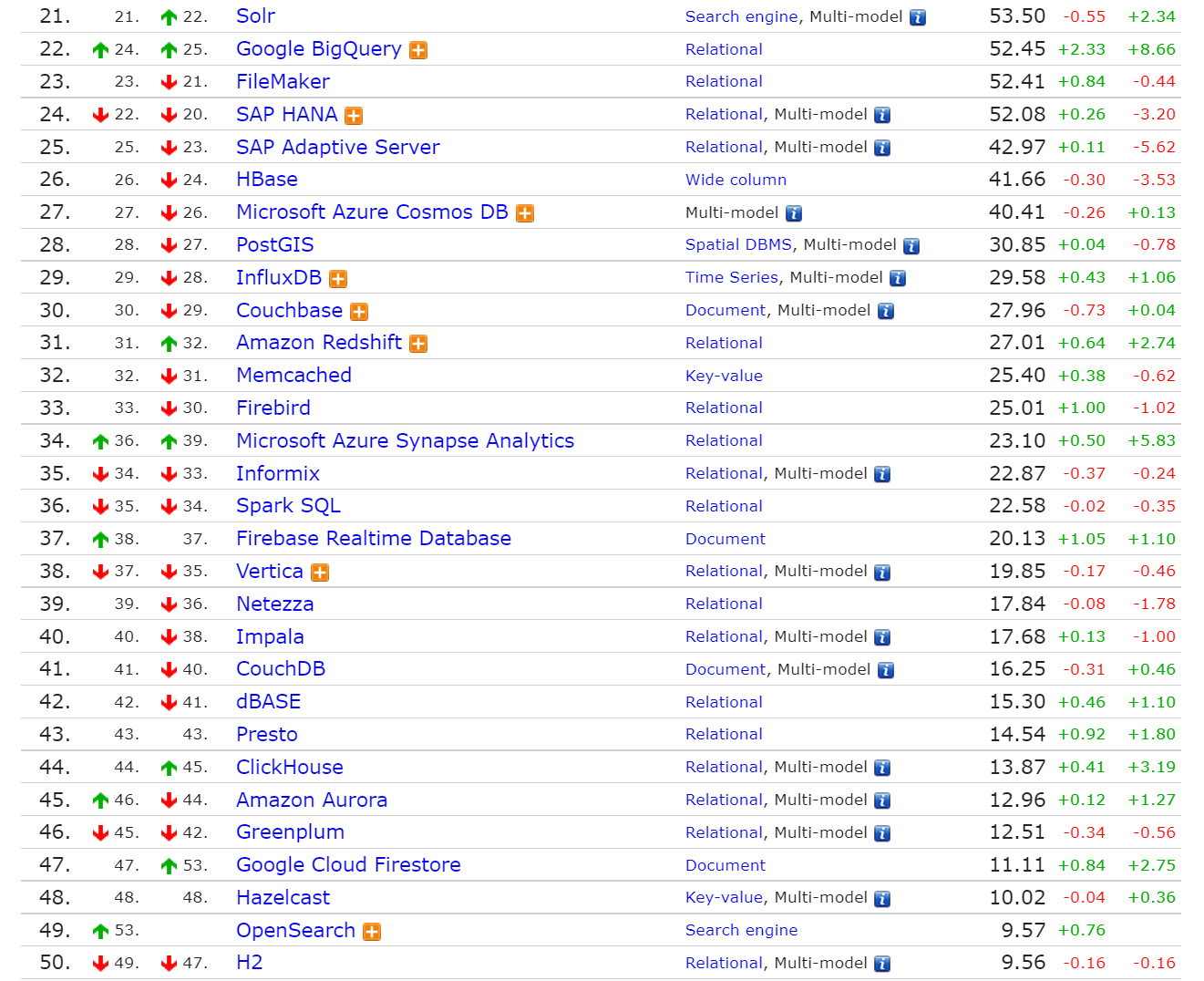Image resolution: width=1204 pixels, height=981 pixels.
Task: Open the Key-value category in the Memcached row
Action: click(x=724, y=377)
